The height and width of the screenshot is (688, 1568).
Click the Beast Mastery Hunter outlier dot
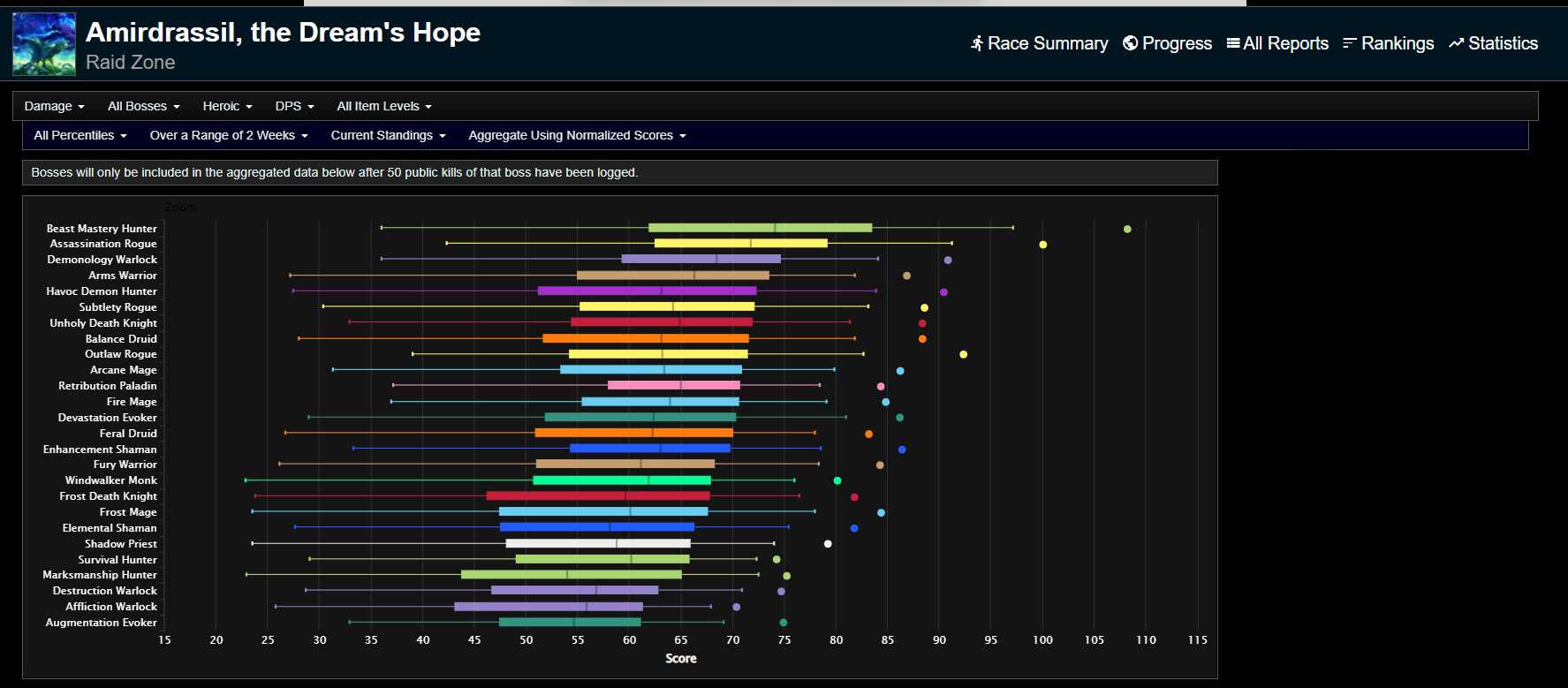[x=1127, y=229]
